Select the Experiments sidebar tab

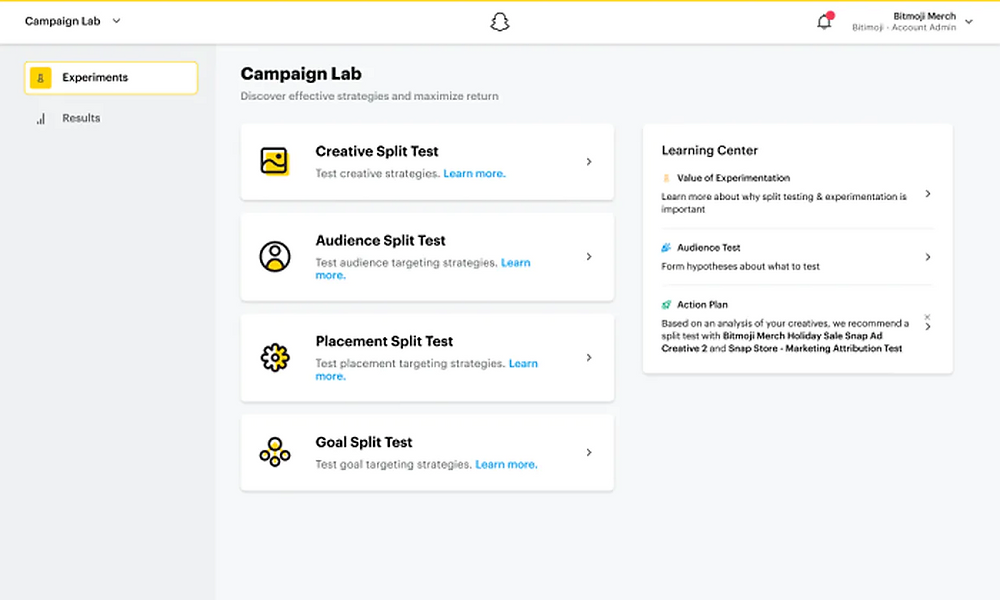point(111,78)
